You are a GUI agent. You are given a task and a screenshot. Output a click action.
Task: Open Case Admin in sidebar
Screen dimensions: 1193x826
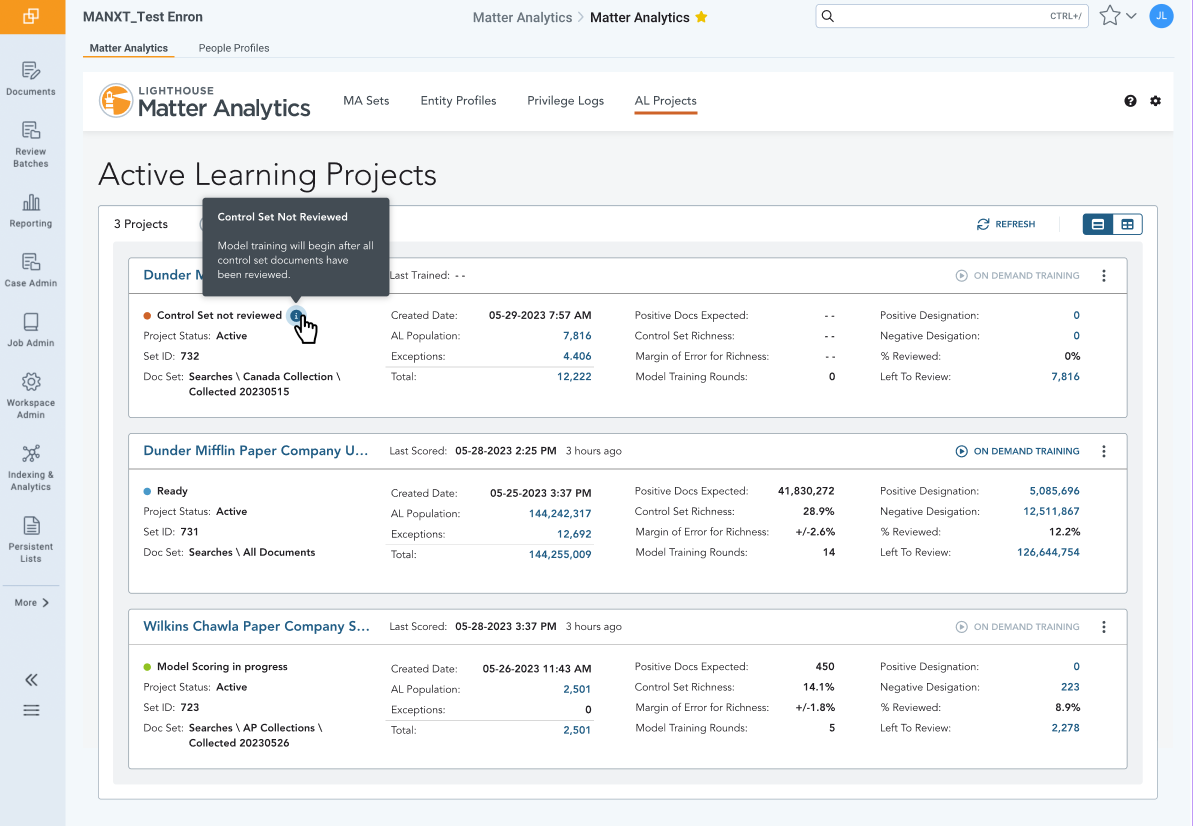tap(31, 270)
